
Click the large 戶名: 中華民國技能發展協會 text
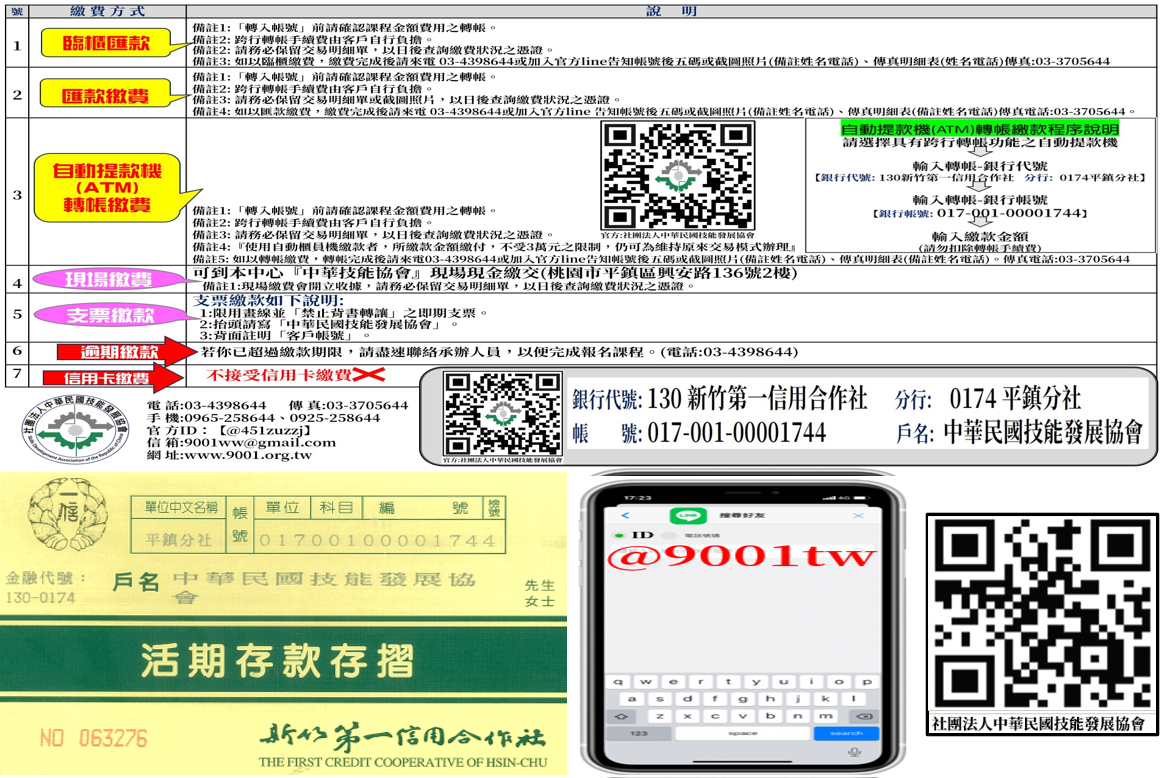1019,433
